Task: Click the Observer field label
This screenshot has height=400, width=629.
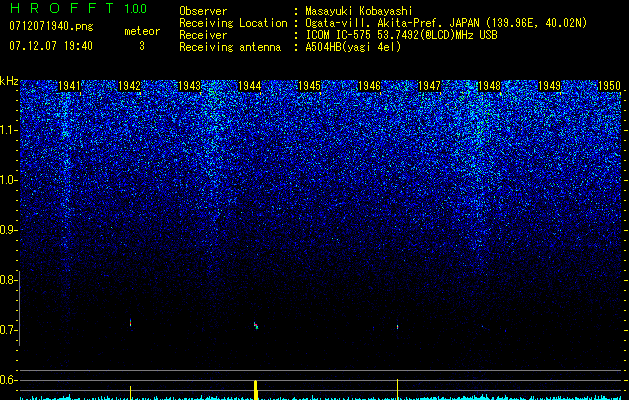Action: point(203,11)
